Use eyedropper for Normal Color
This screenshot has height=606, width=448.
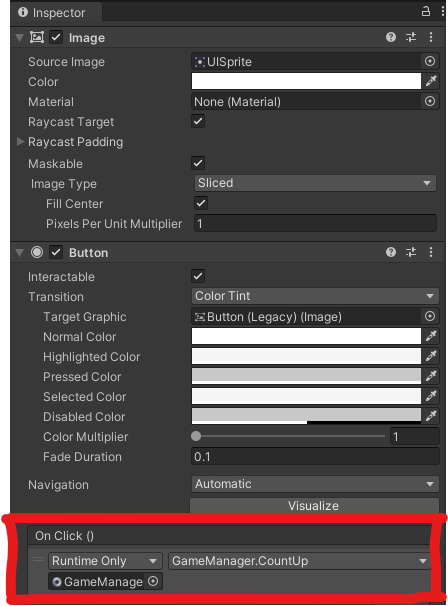click(431, 336)
